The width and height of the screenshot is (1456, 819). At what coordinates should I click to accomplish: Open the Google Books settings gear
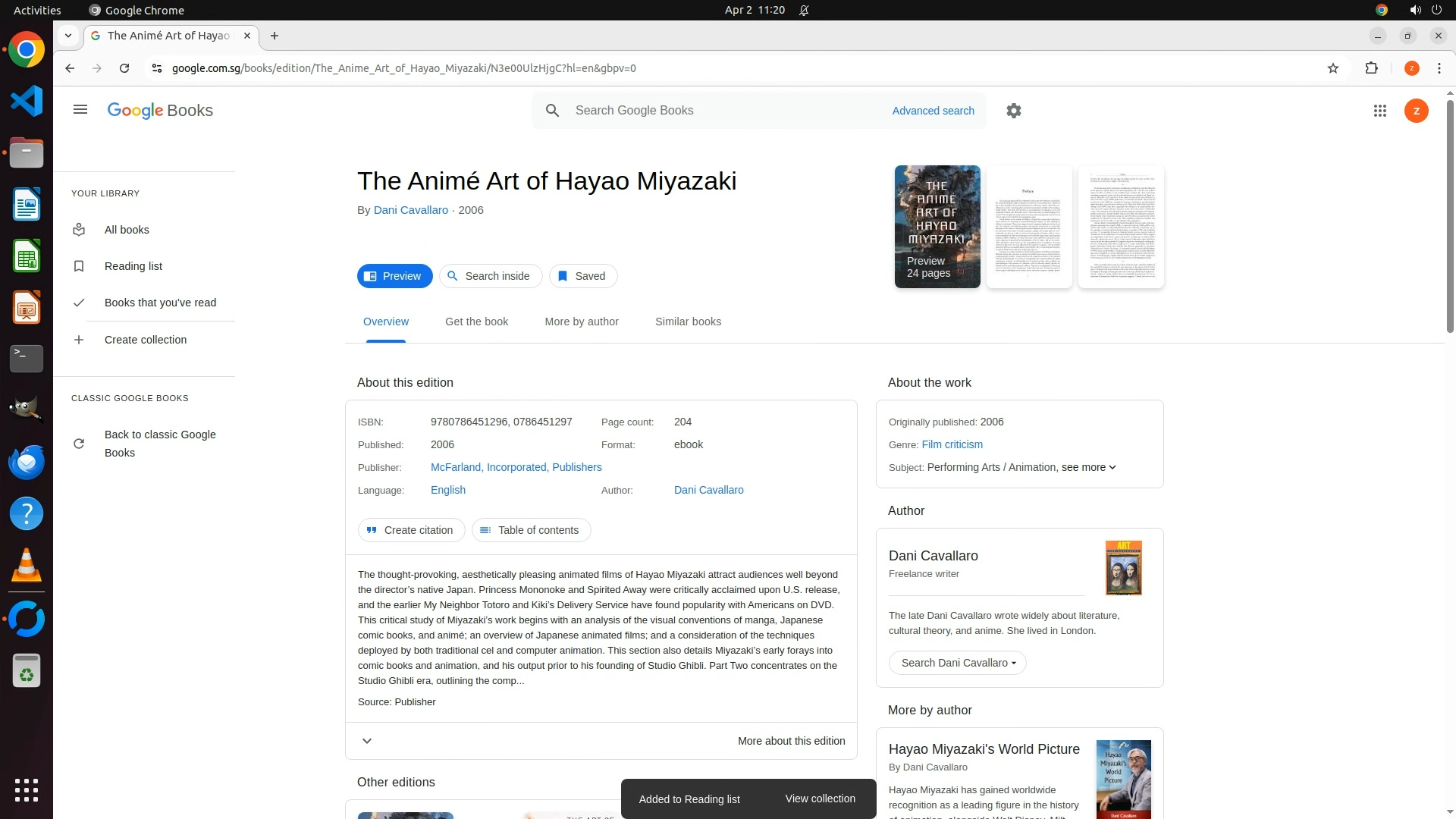[1014, 111]
